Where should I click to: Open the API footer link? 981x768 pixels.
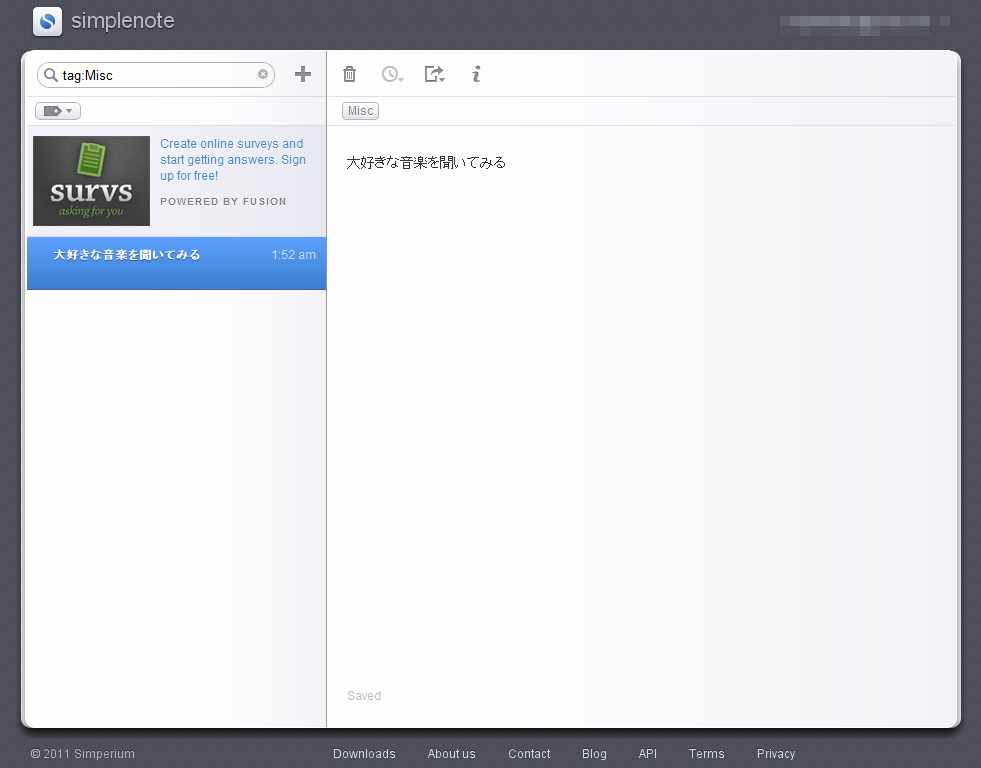coord(648,754)
